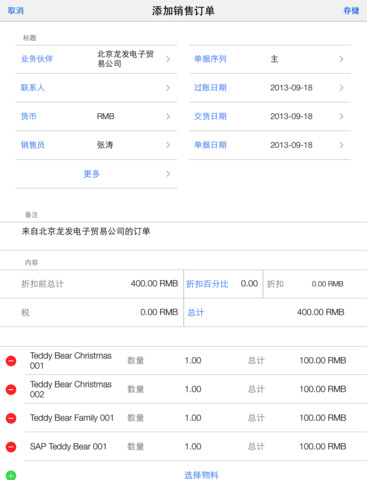Click the 备注 remarks text field
The width and height of the screenshot is (367, 480).
pos(183,236)
